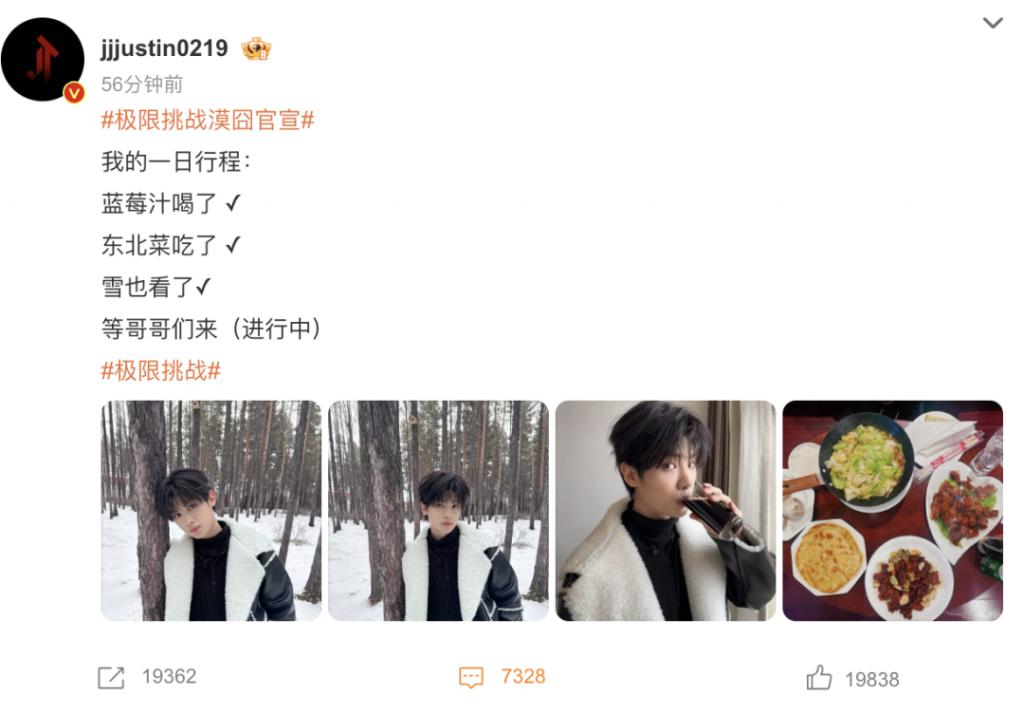1024x714 pixels.
Task: Open the username jjjustin0219 link
Action: pyautogui.click(x=164, y=48)
